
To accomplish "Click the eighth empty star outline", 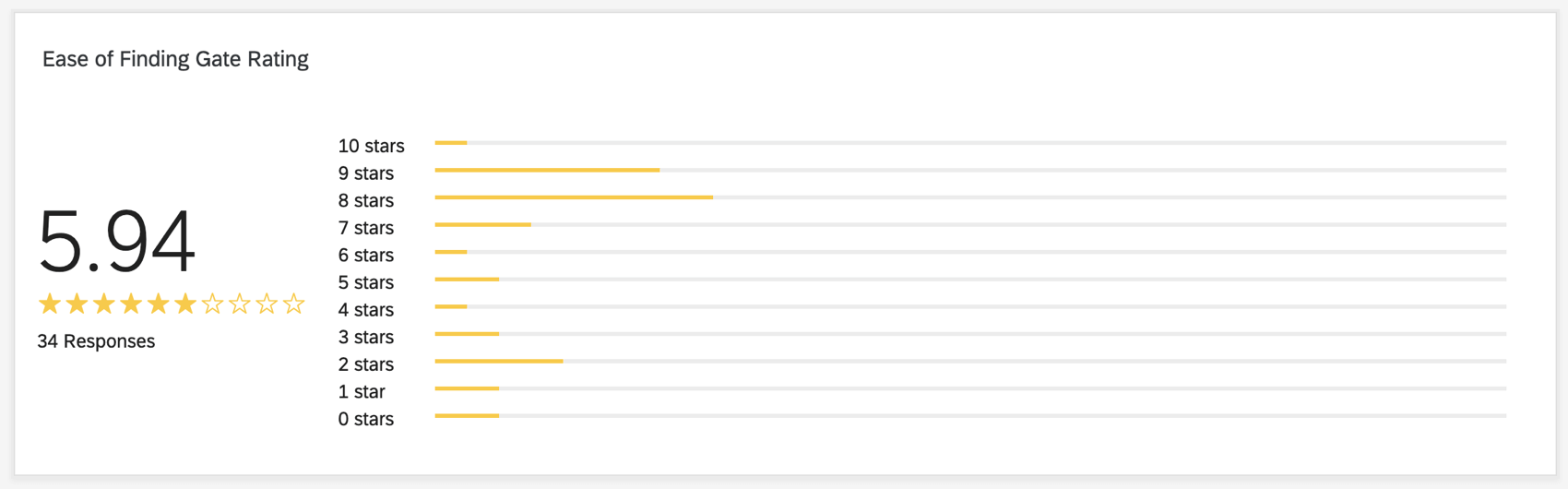I will (240, 304).
